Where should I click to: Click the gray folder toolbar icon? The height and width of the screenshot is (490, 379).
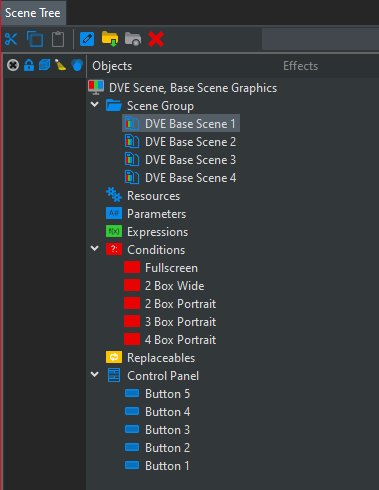(x=133, y=39)
